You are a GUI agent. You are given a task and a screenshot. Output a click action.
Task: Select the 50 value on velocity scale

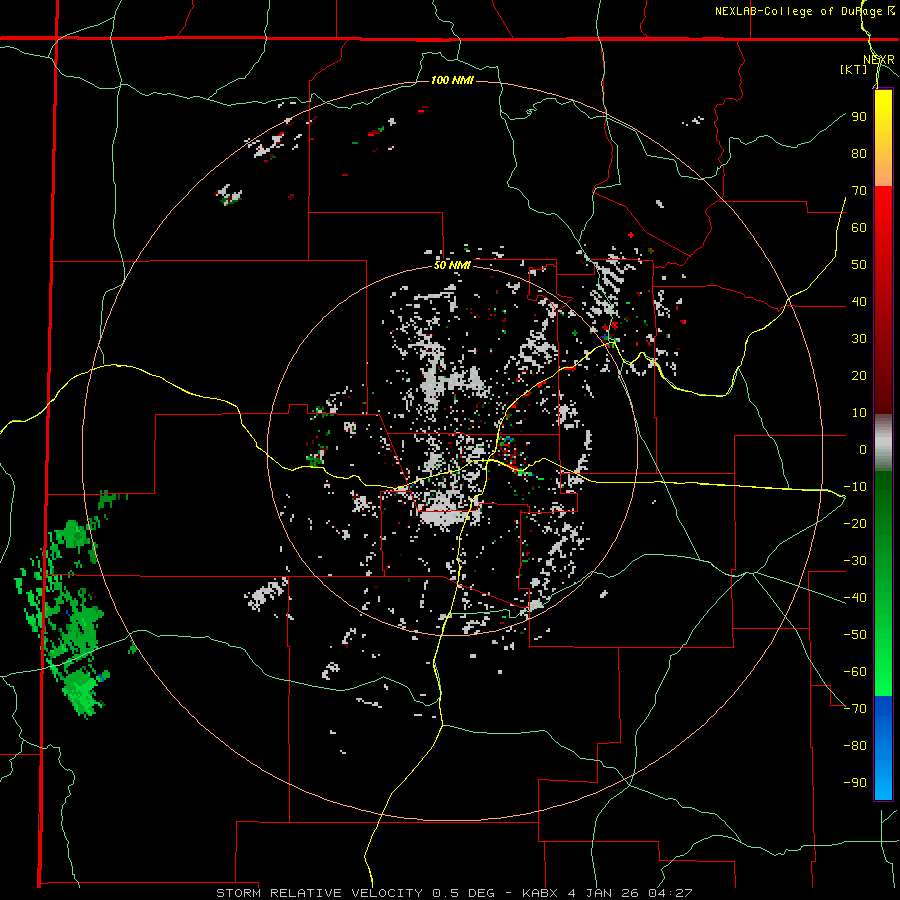(x=859, y=265)
